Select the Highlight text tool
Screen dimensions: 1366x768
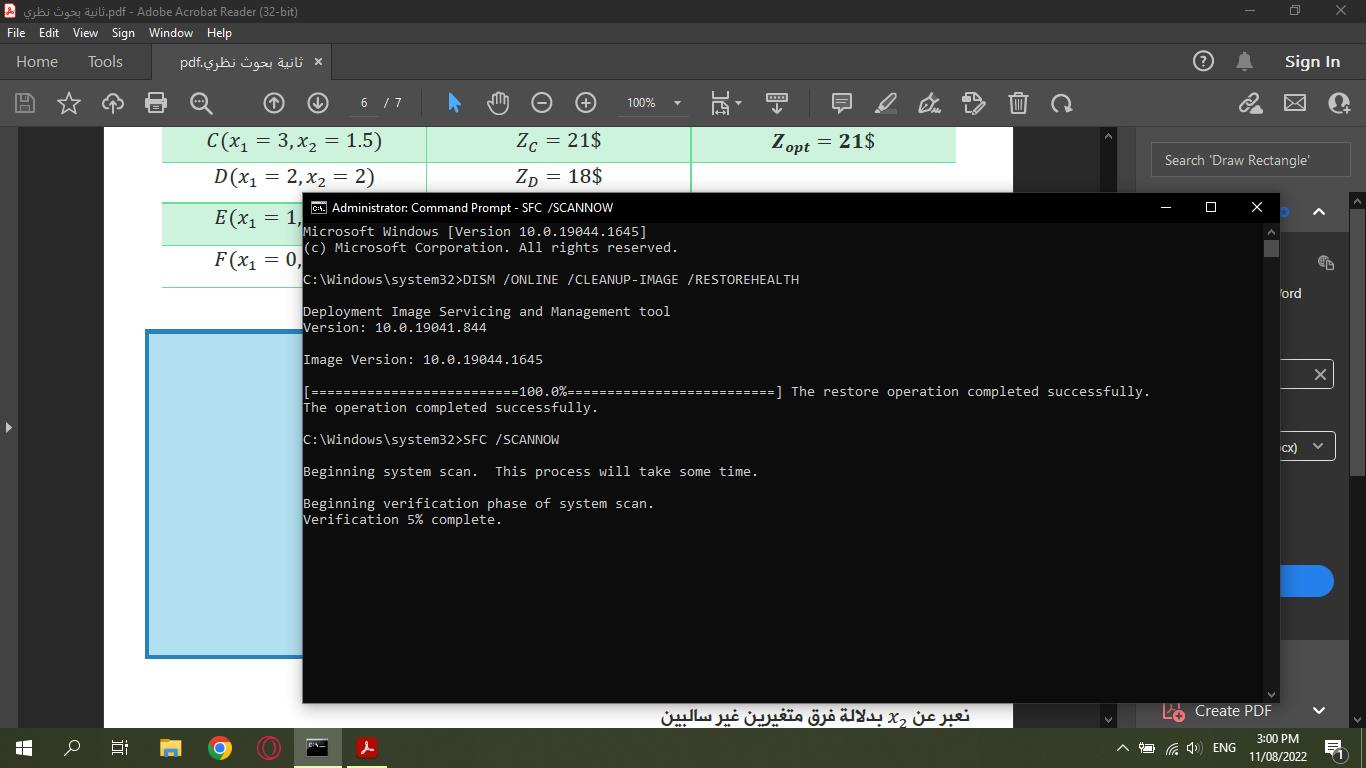coord(885,103)
